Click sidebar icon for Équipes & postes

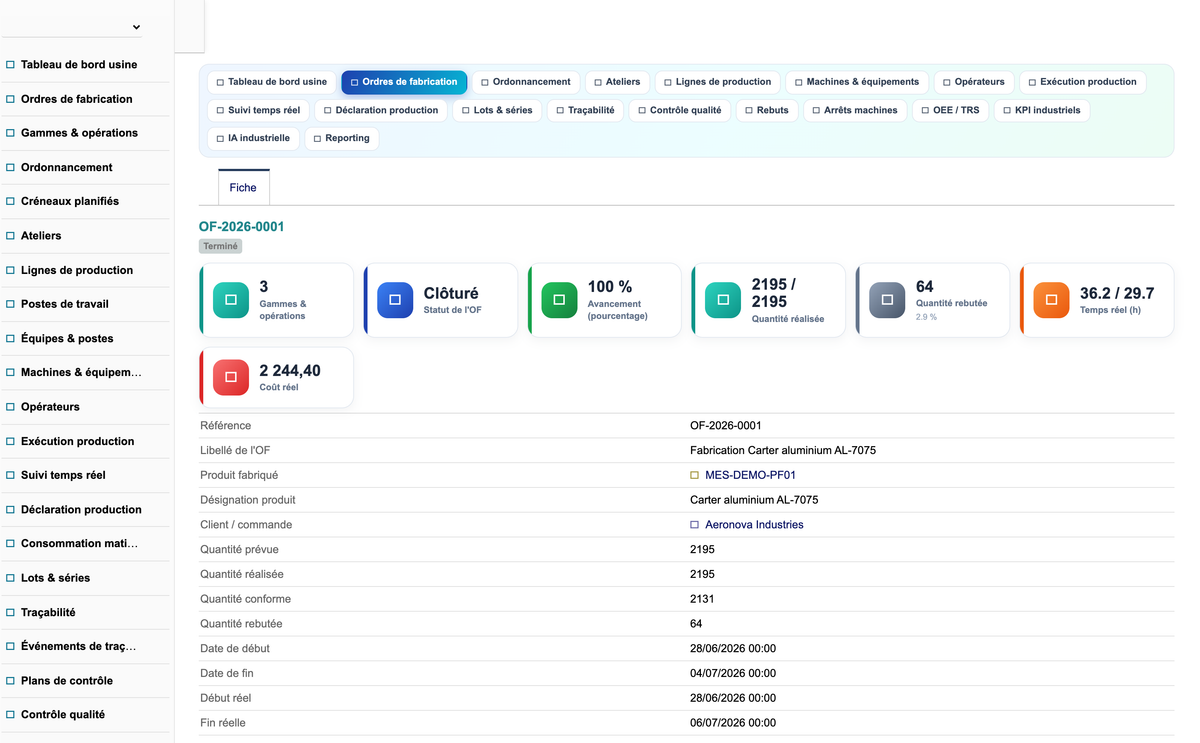tap(10, 338)
